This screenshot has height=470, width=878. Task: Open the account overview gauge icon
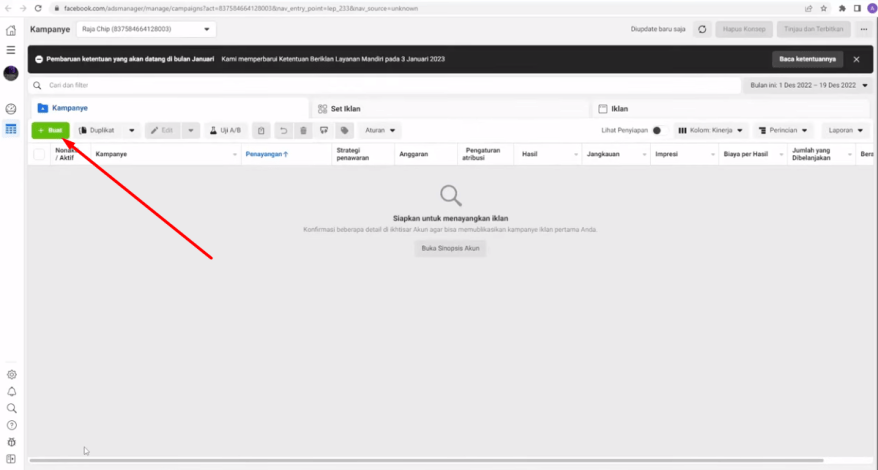point(11,109)
